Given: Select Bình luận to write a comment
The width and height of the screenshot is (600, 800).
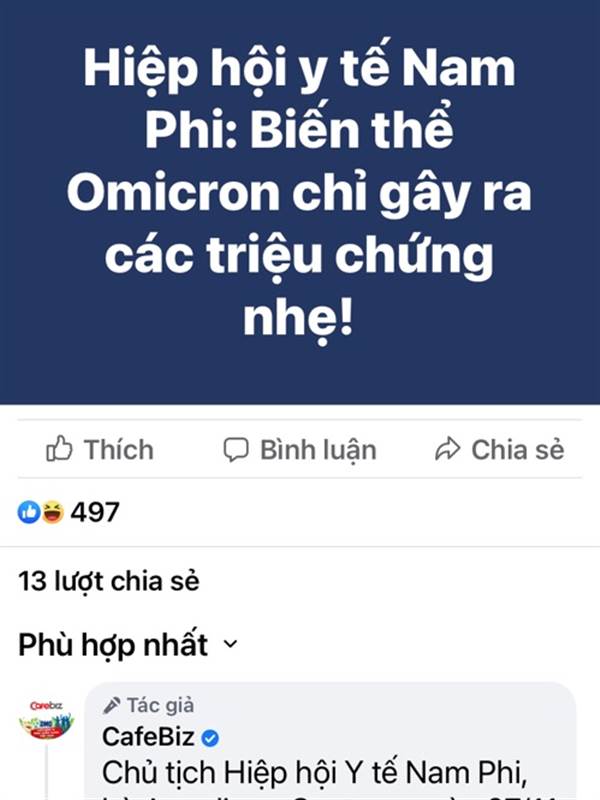Looking at the screenshot, I should tap(300, 450).
